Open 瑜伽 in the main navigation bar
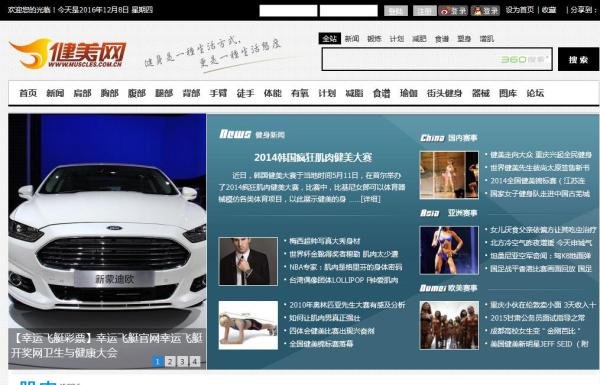 click(409, 93)
